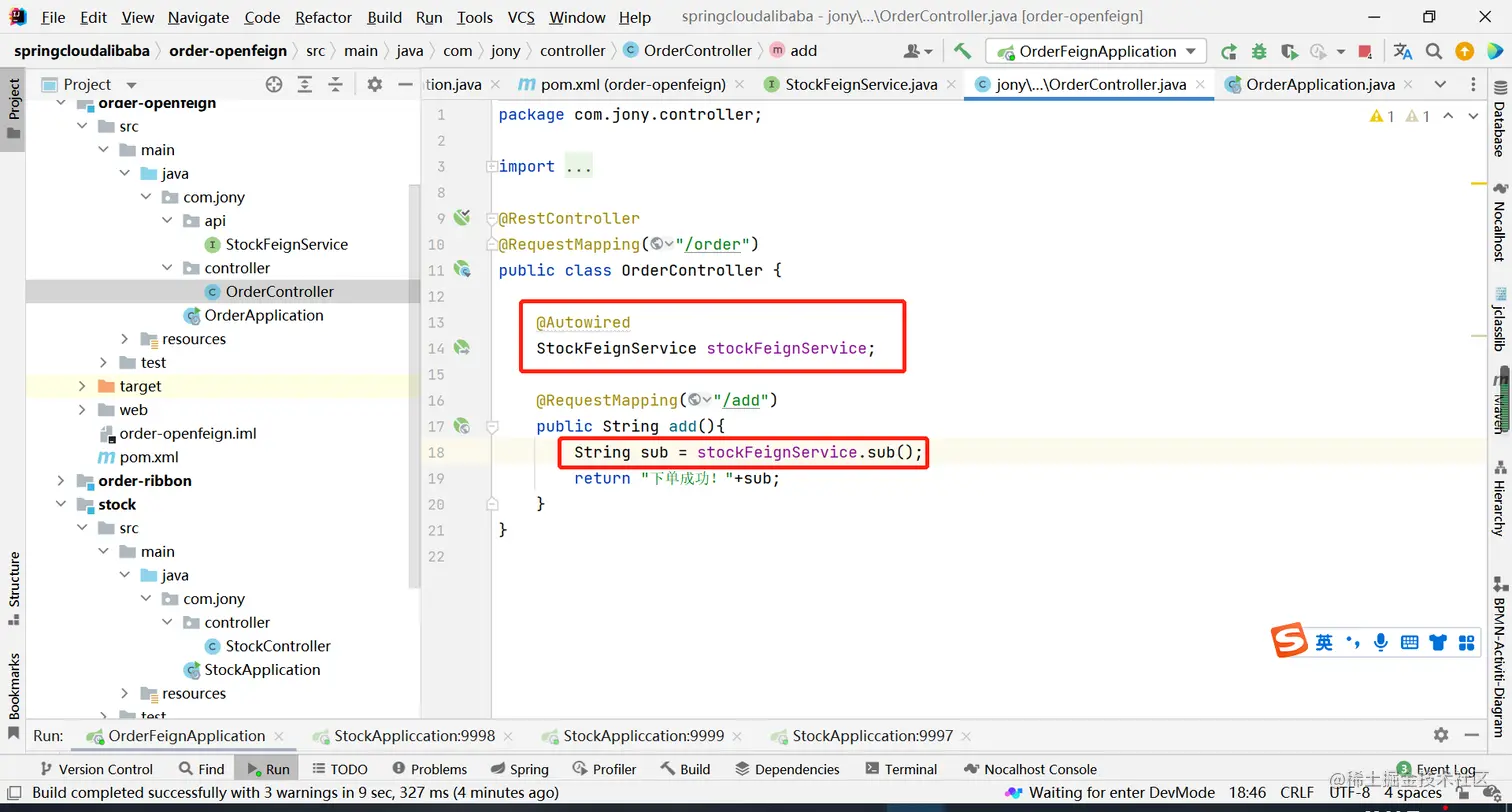Open the Profiler tool window
The image size is (1512, 812).
(x=604, y=769)
